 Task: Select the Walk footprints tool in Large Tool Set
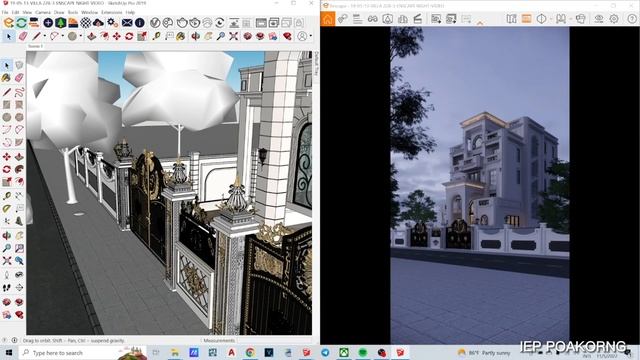point(7,288)
